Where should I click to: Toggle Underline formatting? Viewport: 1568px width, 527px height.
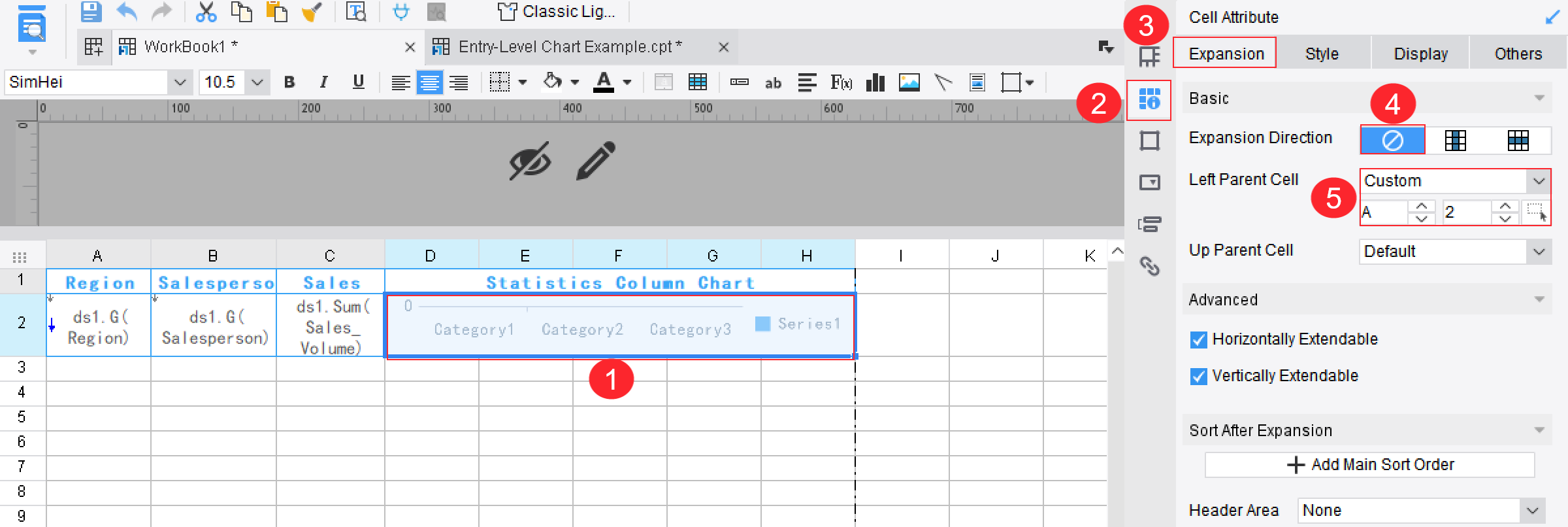point(358,82)
